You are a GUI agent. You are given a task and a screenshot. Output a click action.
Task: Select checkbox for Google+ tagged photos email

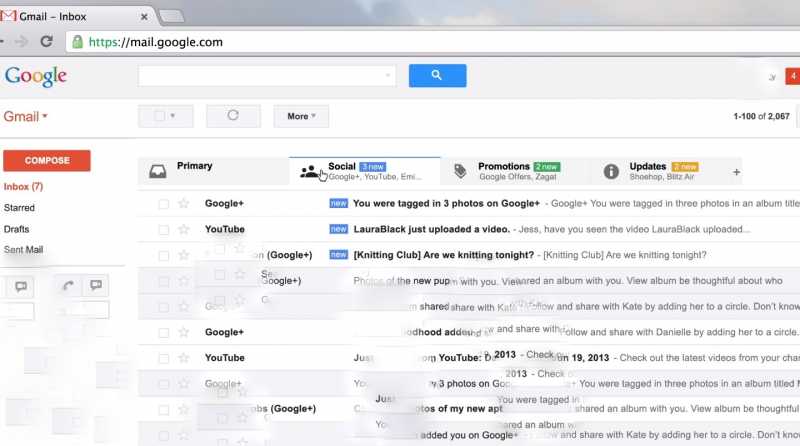(x=163, y=204)
